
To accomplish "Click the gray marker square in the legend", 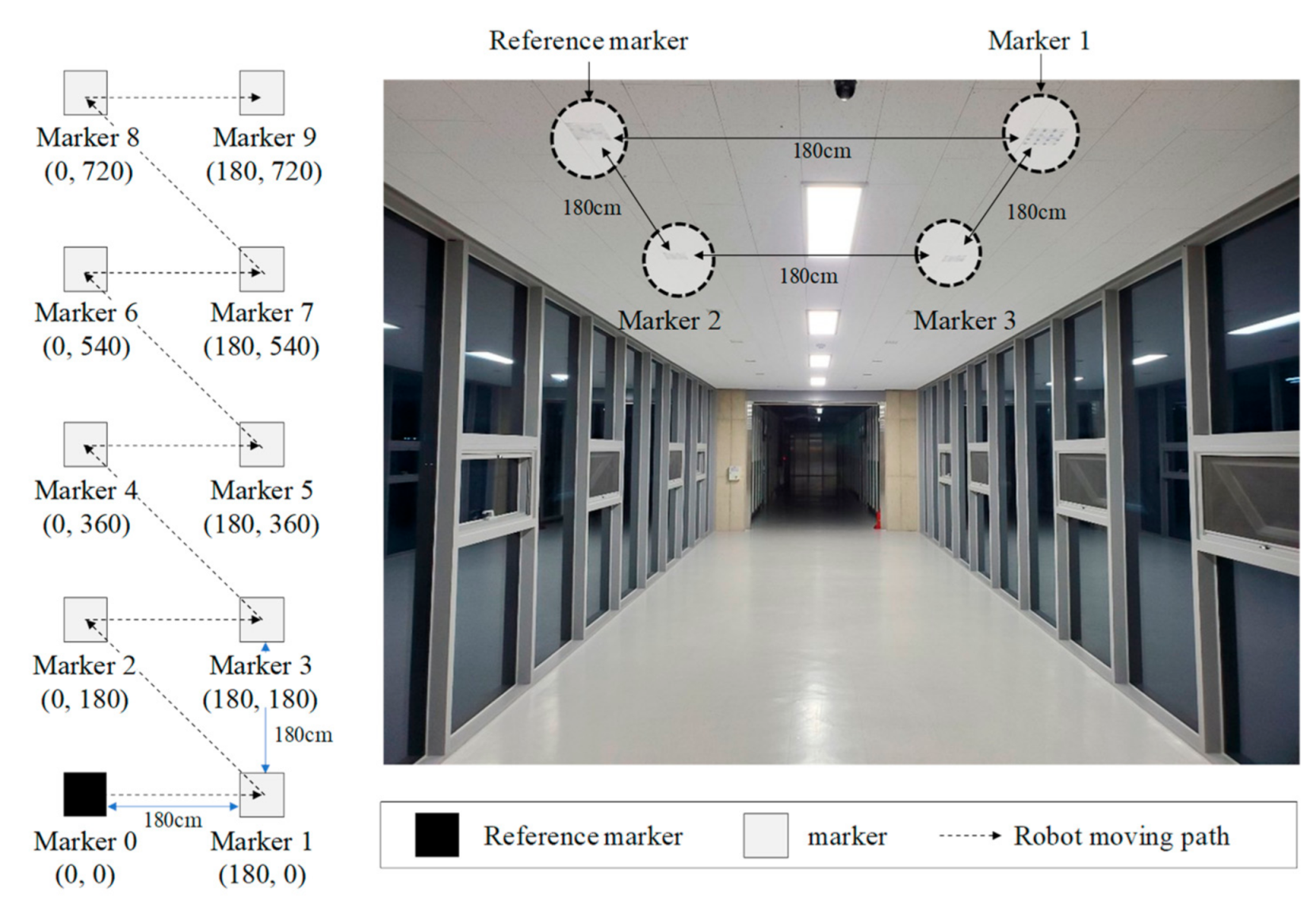I will 766,835.
